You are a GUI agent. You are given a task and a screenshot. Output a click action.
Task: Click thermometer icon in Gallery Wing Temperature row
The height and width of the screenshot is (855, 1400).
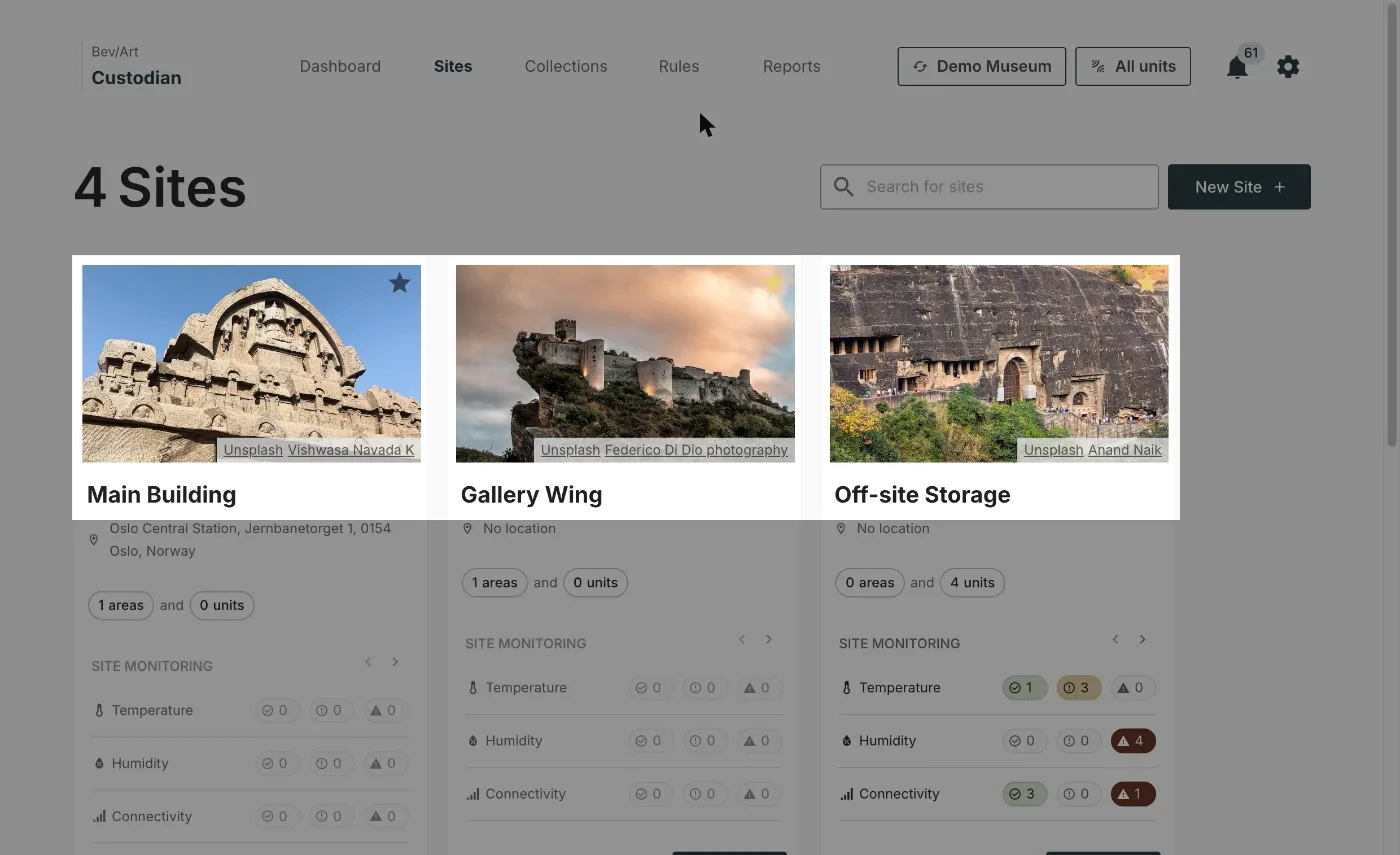point(473,688)
